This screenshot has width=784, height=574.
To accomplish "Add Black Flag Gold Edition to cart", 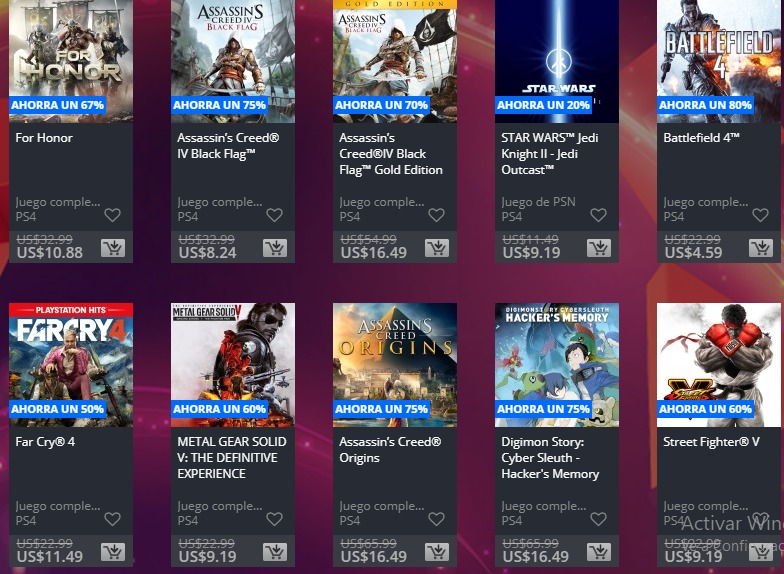I will pos(437,248).
